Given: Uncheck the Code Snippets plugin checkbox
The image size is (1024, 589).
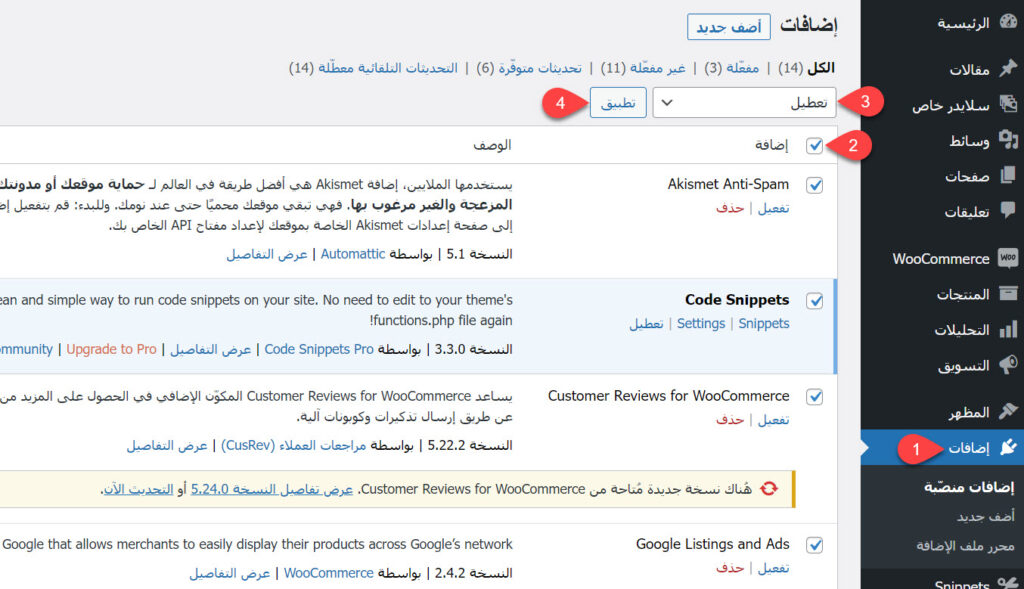Looking at the screenshot, I should tap(815, 300).
